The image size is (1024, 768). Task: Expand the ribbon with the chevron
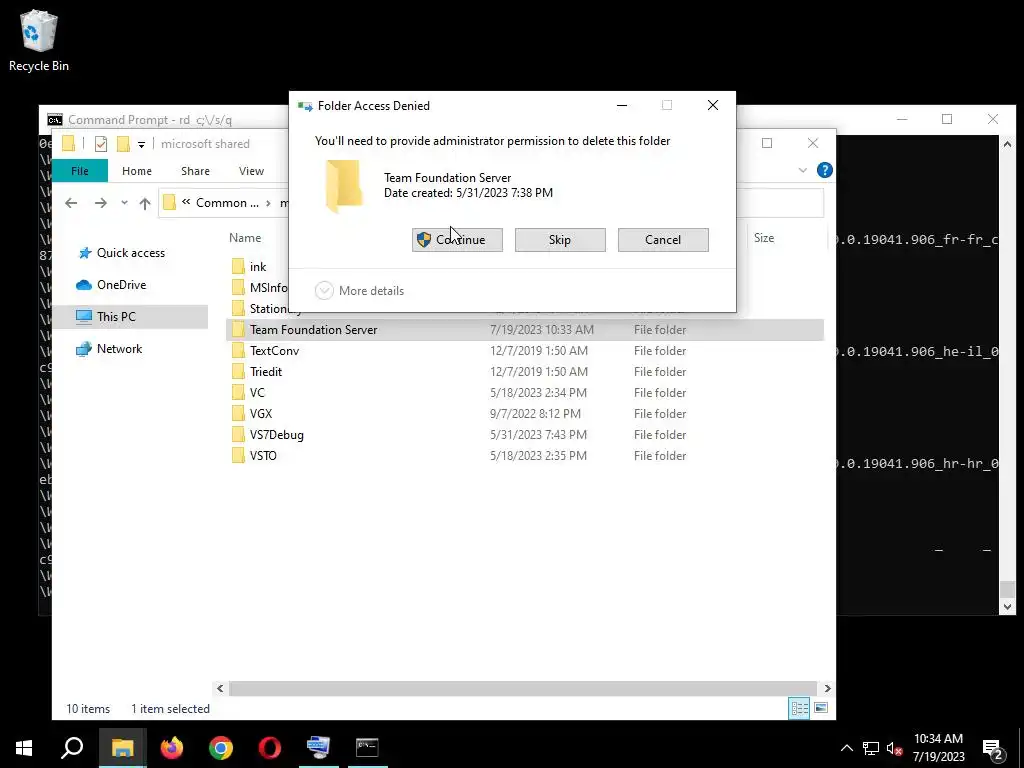click(x=803, y=170)
